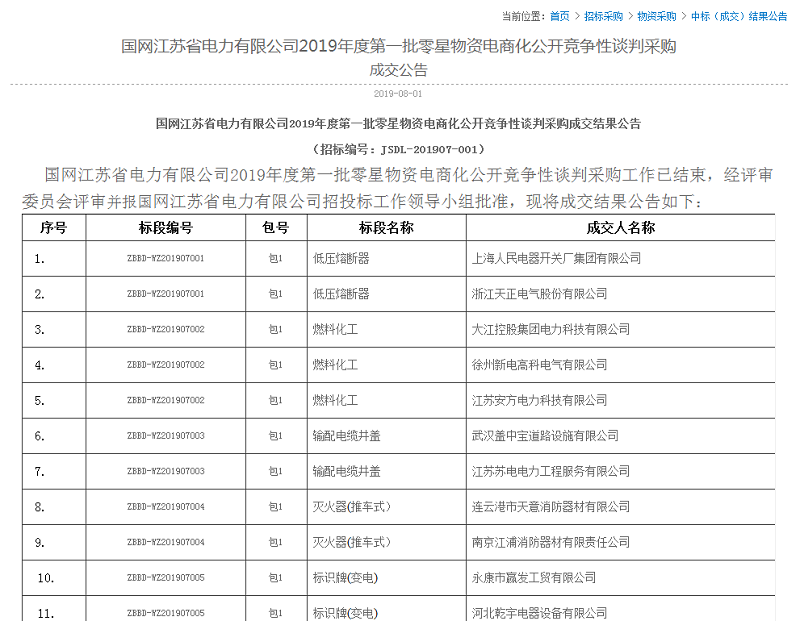Click 武汉盖中宝道路设施有限公司 entry

point(545,436)
